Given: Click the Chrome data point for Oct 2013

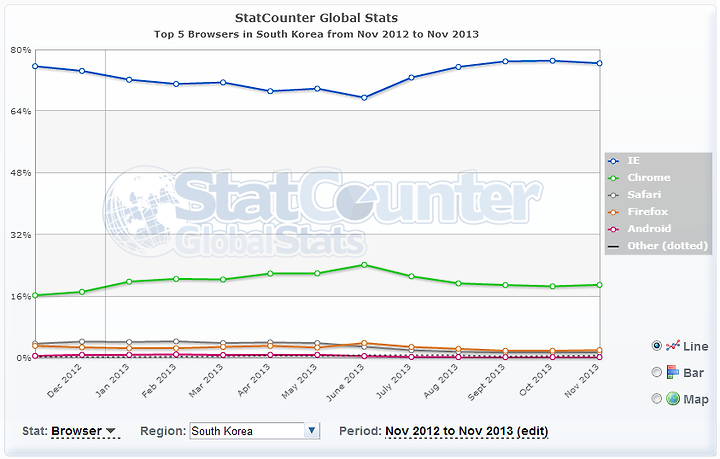Looking at the screenshot, I should 552,286.
